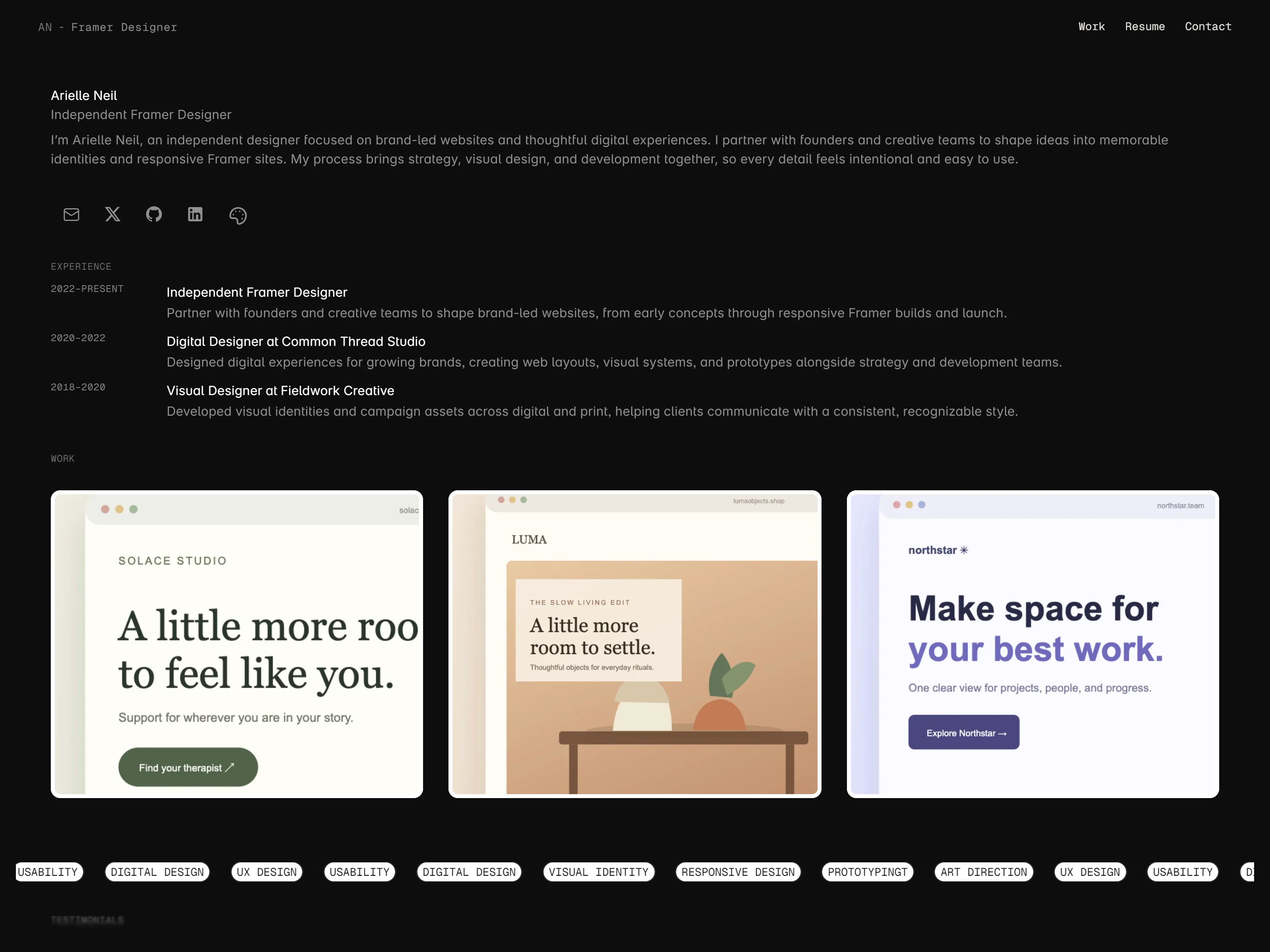Open the Northstar project card
This screenshot has height=952, width=1270.
coord(1032,644)
